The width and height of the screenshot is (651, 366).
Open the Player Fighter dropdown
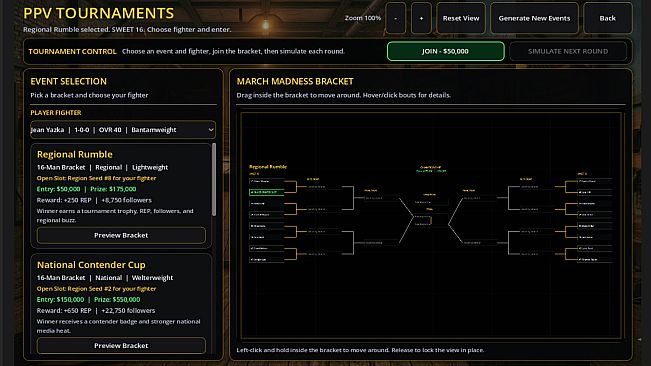[123, 130]
